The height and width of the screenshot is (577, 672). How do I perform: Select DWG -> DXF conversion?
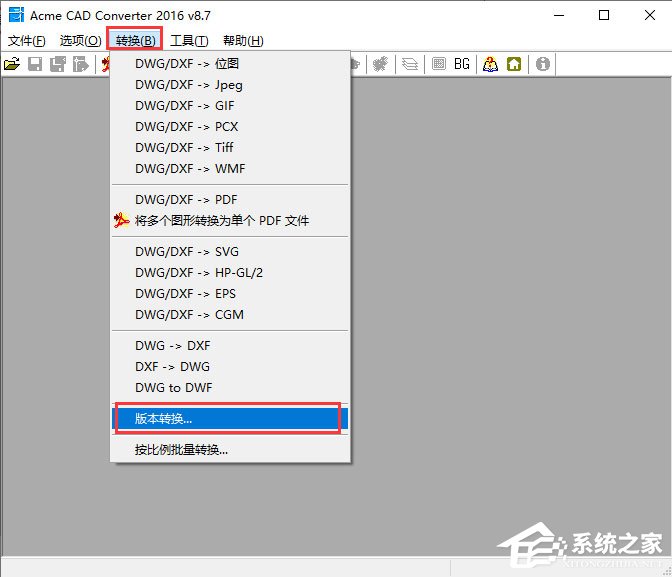tap(230, 346)
